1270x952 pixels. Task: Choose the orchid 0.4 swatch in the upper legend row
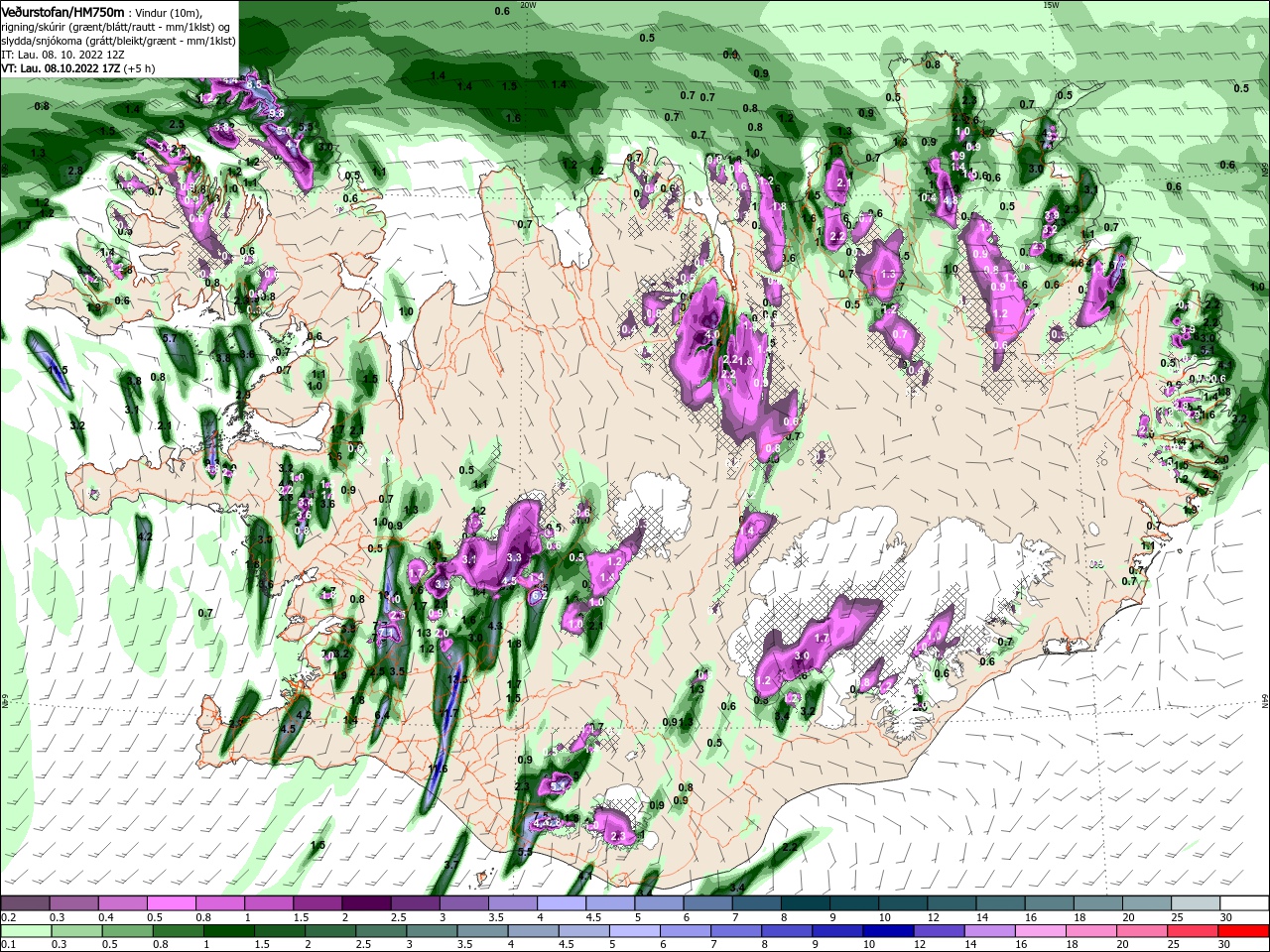pos(122,903)
